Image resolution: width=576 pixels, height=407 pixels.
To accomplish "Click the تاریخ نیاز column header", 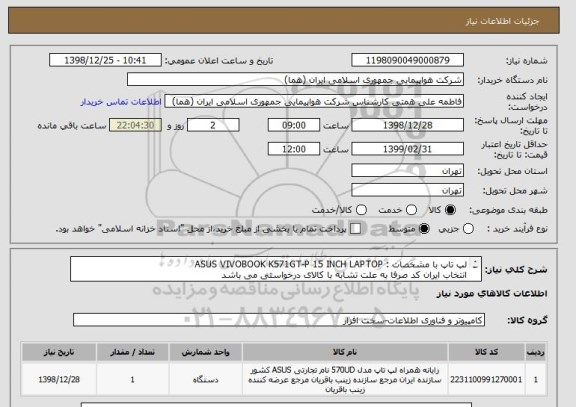I will [x=59, y=352].
